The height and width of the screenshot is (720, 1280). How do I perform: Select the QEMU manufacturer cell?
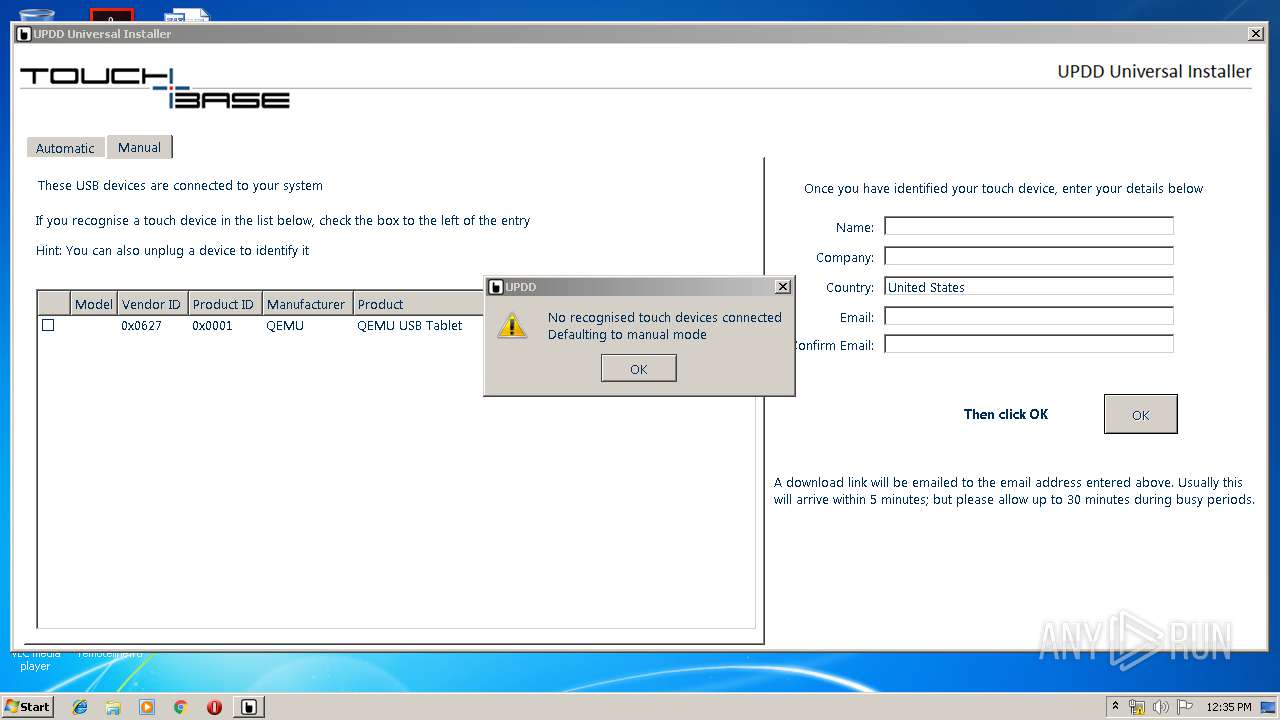pyautogui.click(x=285, y=325)
